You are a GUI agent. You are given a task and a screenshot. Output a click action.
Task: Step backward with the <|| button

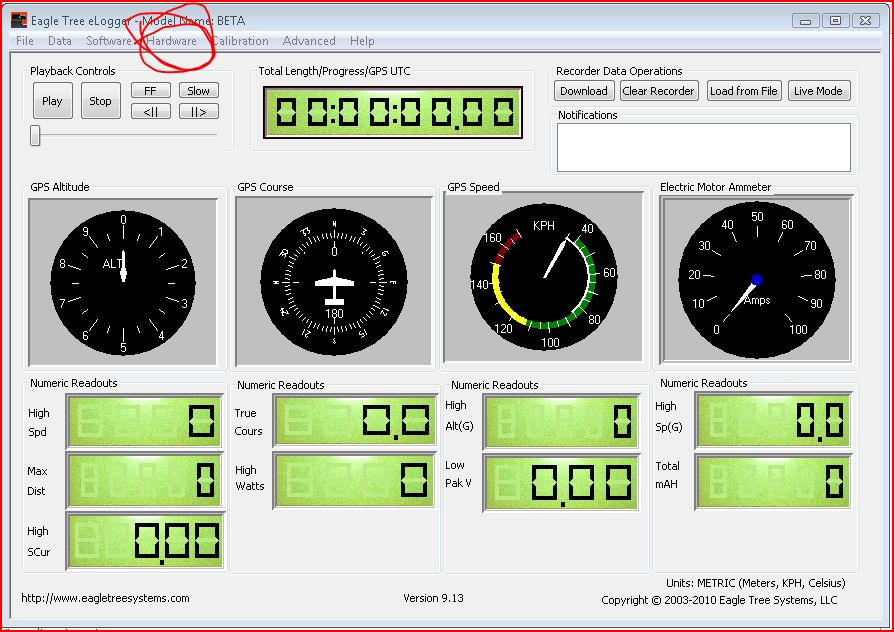(151, 112)
